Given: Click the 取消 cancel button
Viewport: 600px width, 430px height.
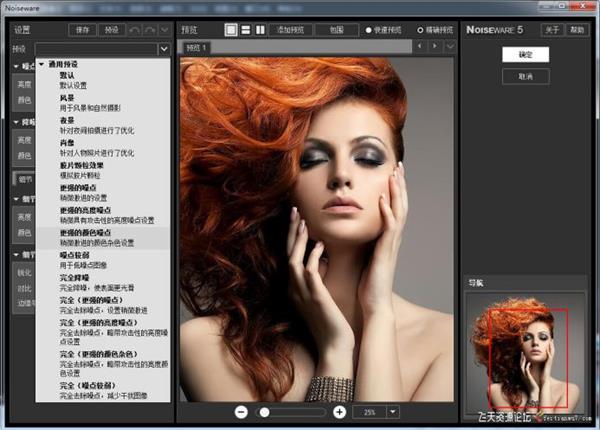Looking at the screenshot, I should pyautogui.click(x=526, y=76).
